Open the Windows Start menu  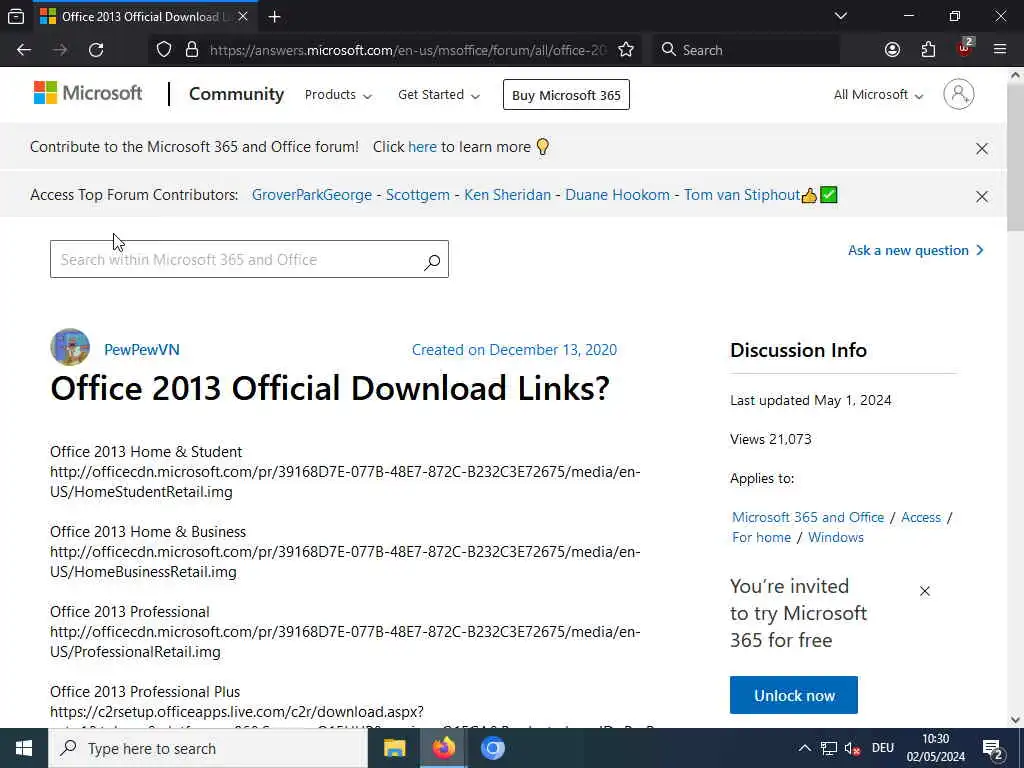(24, 748)
